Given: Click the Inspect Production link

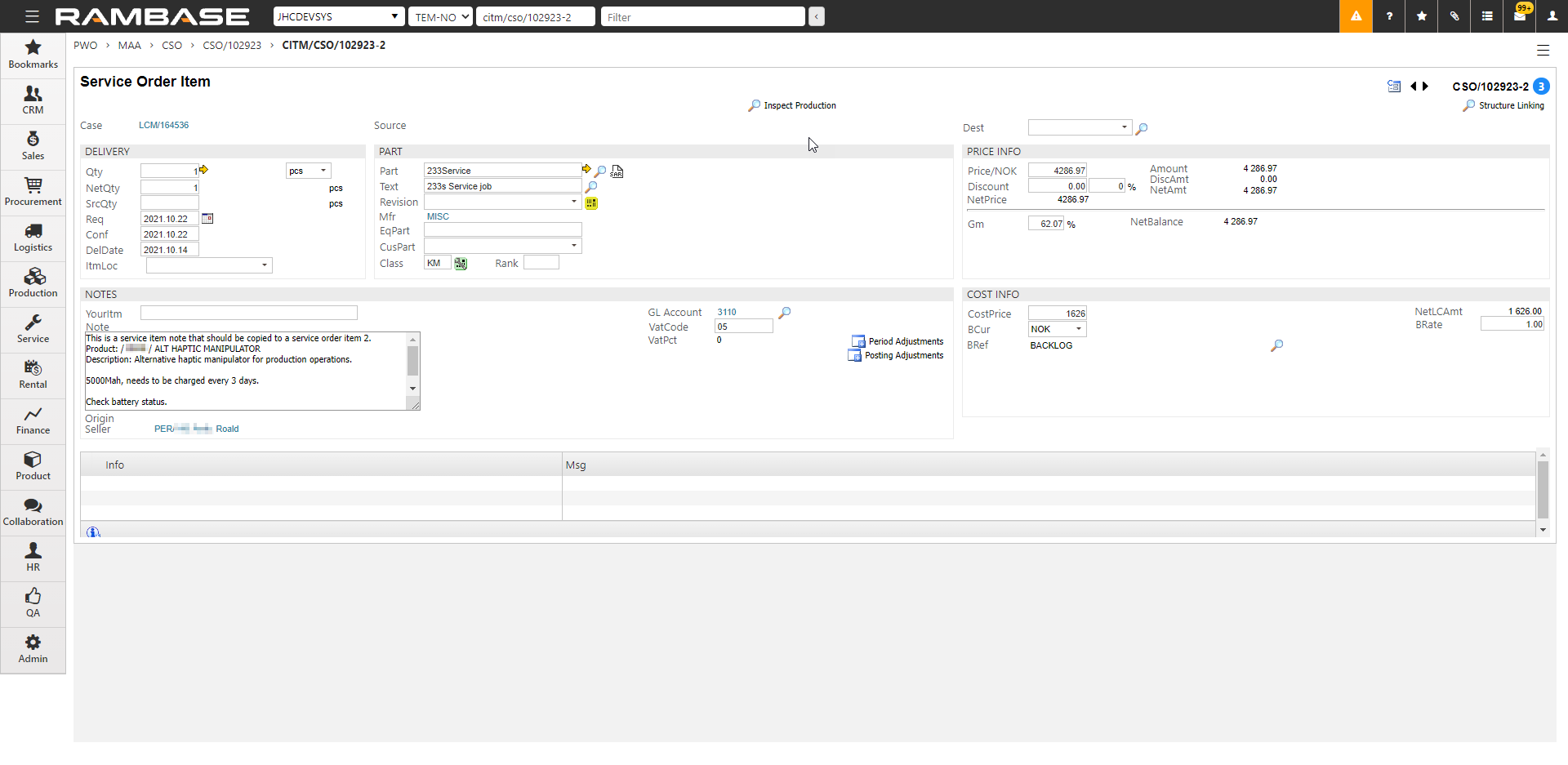Looking at the screenshot, I should [800, 106].
